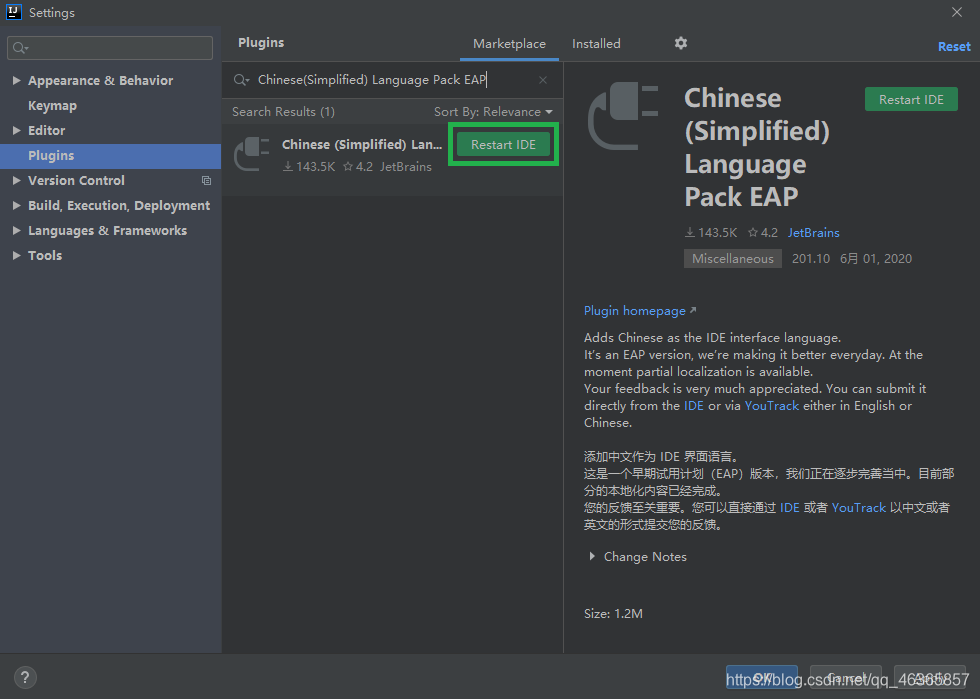Viewport: 980px width, 699px height.
Task: Focus the settings search input field
Action: (x=110, y=48)
